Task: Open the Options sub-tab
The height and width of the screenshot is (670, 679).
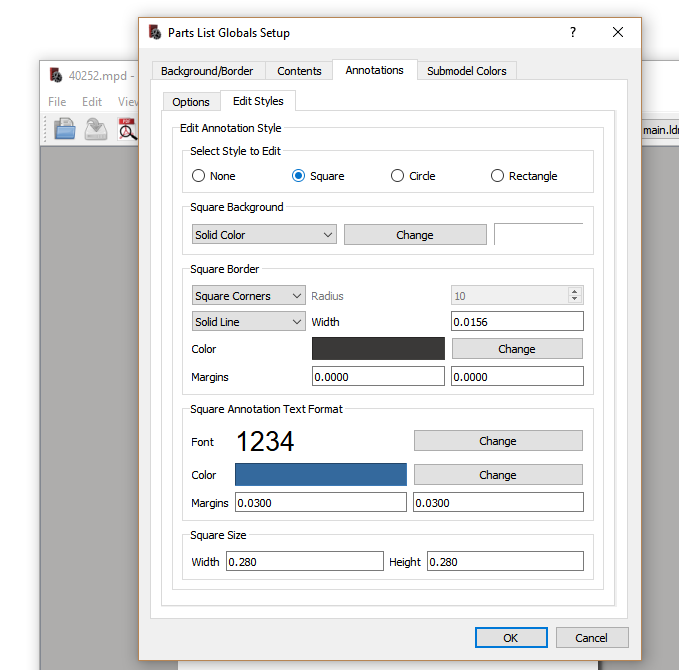Action: (191, 102)
